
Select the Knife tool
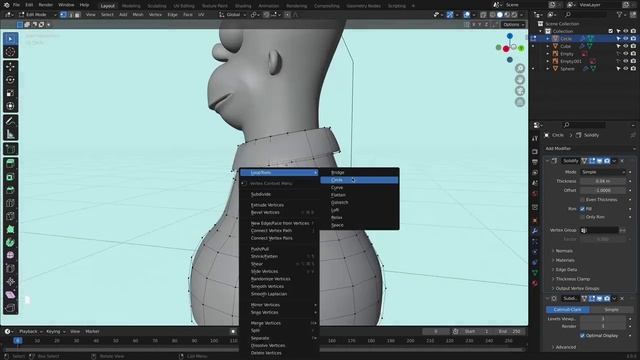click(x=10, y=216)
